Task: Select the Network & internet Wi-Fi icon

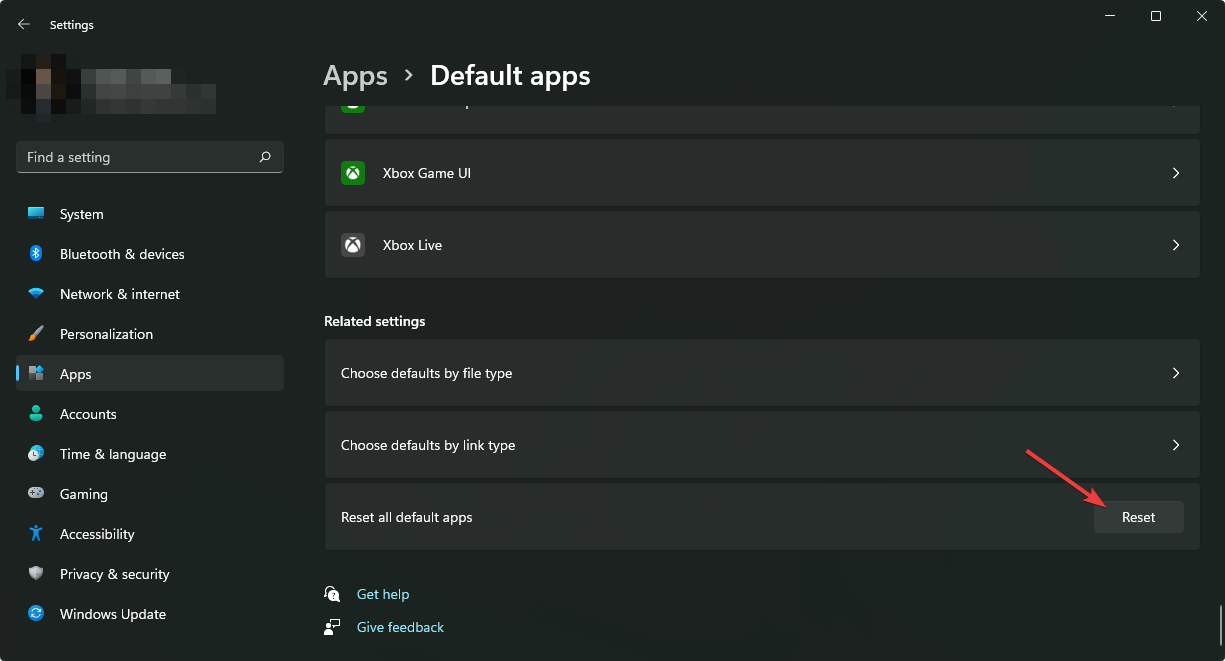Action: 36,294
